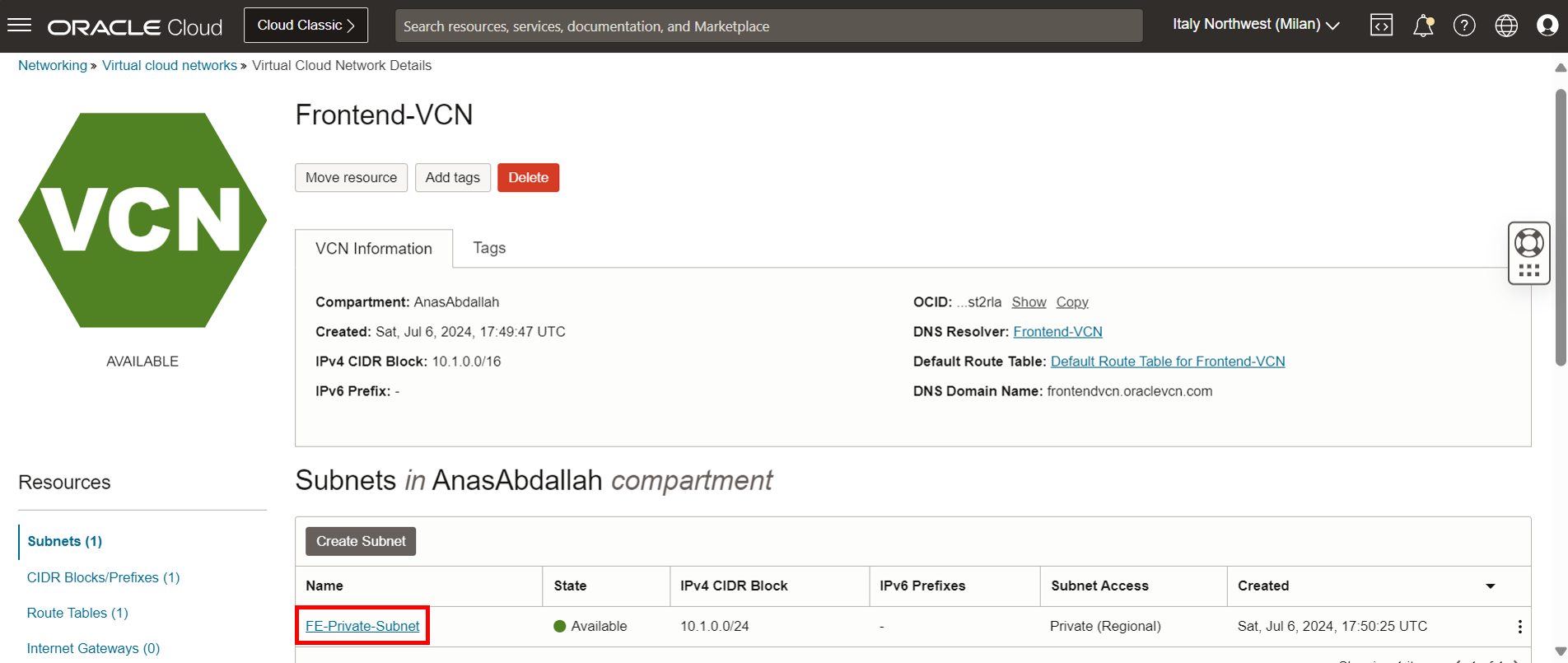Click the IPv4 CIDR Block 10.1.0.0/16 value

466,362
